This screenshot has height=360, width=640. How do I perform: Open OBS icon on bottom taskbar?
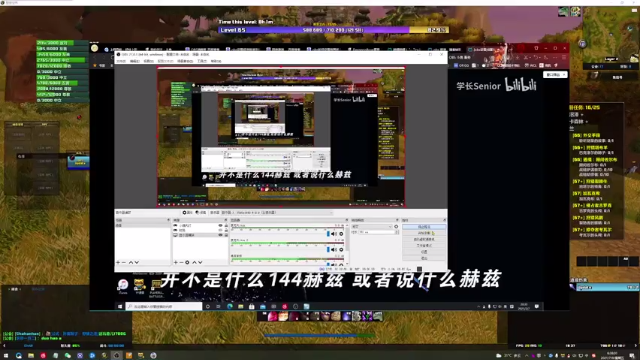point(117,356)
